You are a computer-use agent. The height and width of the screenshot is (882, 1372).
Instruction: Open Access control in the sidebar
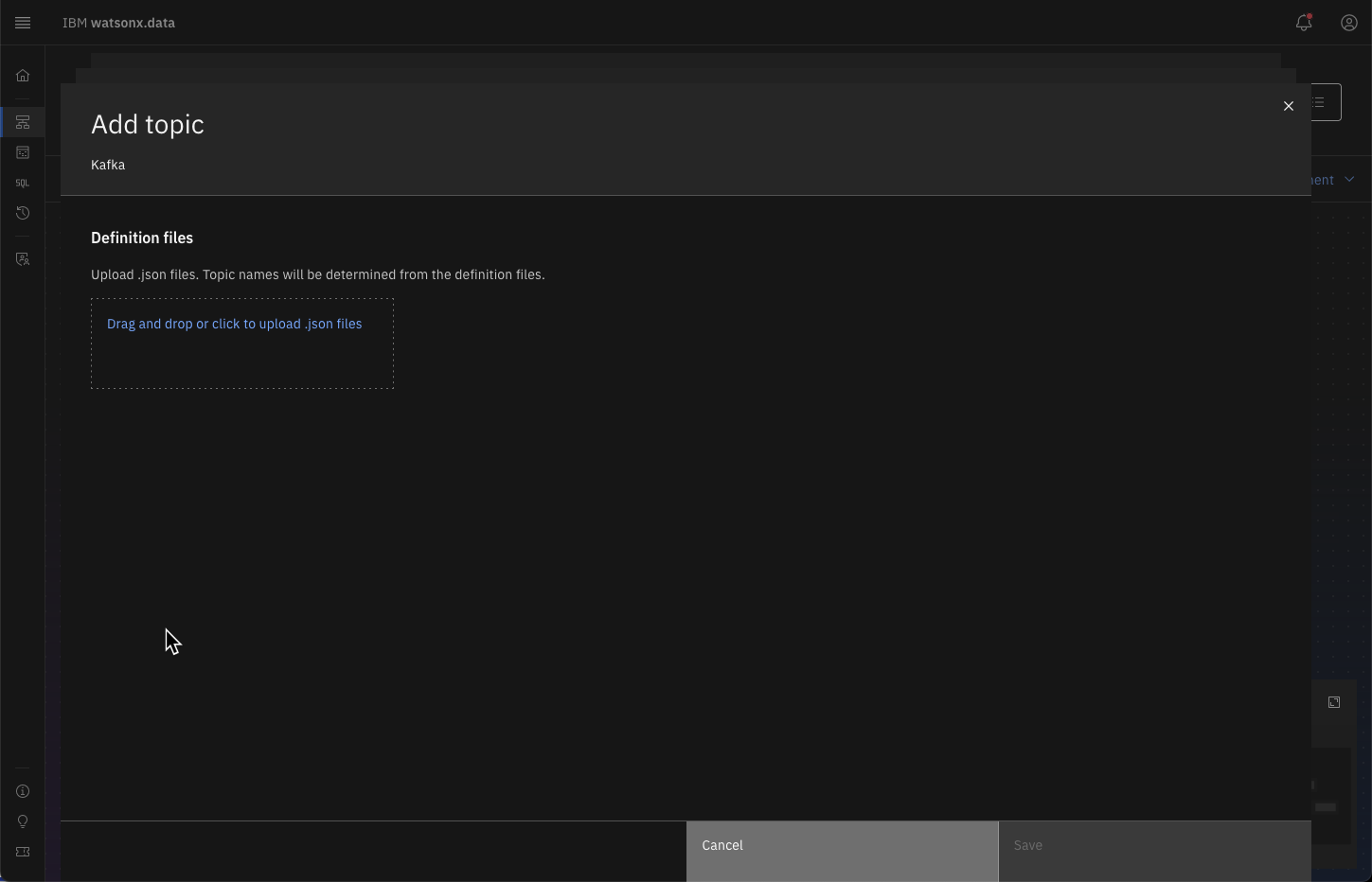23,258
